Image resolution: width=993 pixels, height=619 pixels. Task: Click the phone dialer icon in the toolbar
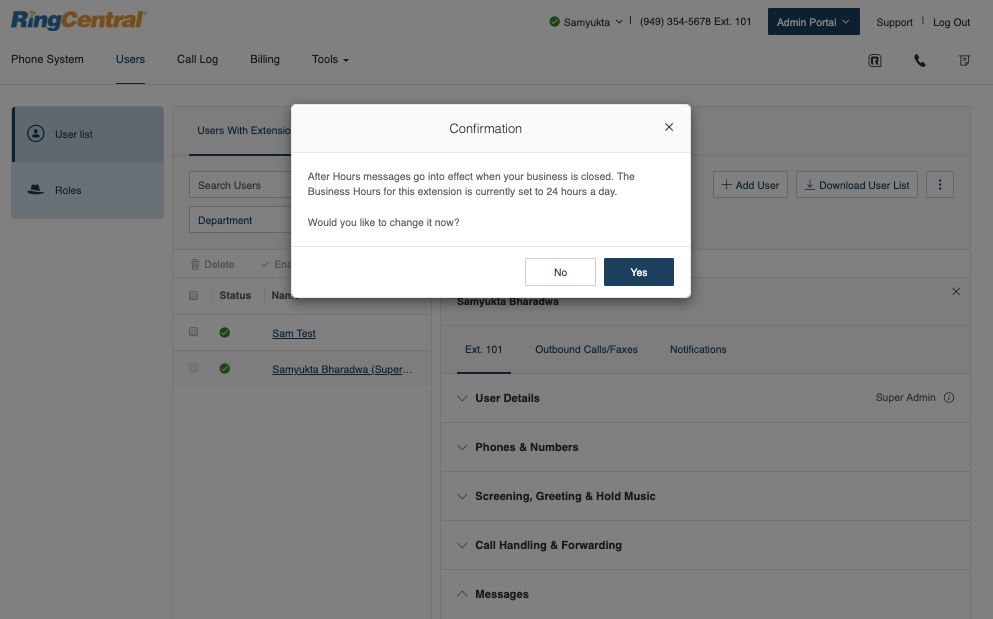(x=919, y=60)
